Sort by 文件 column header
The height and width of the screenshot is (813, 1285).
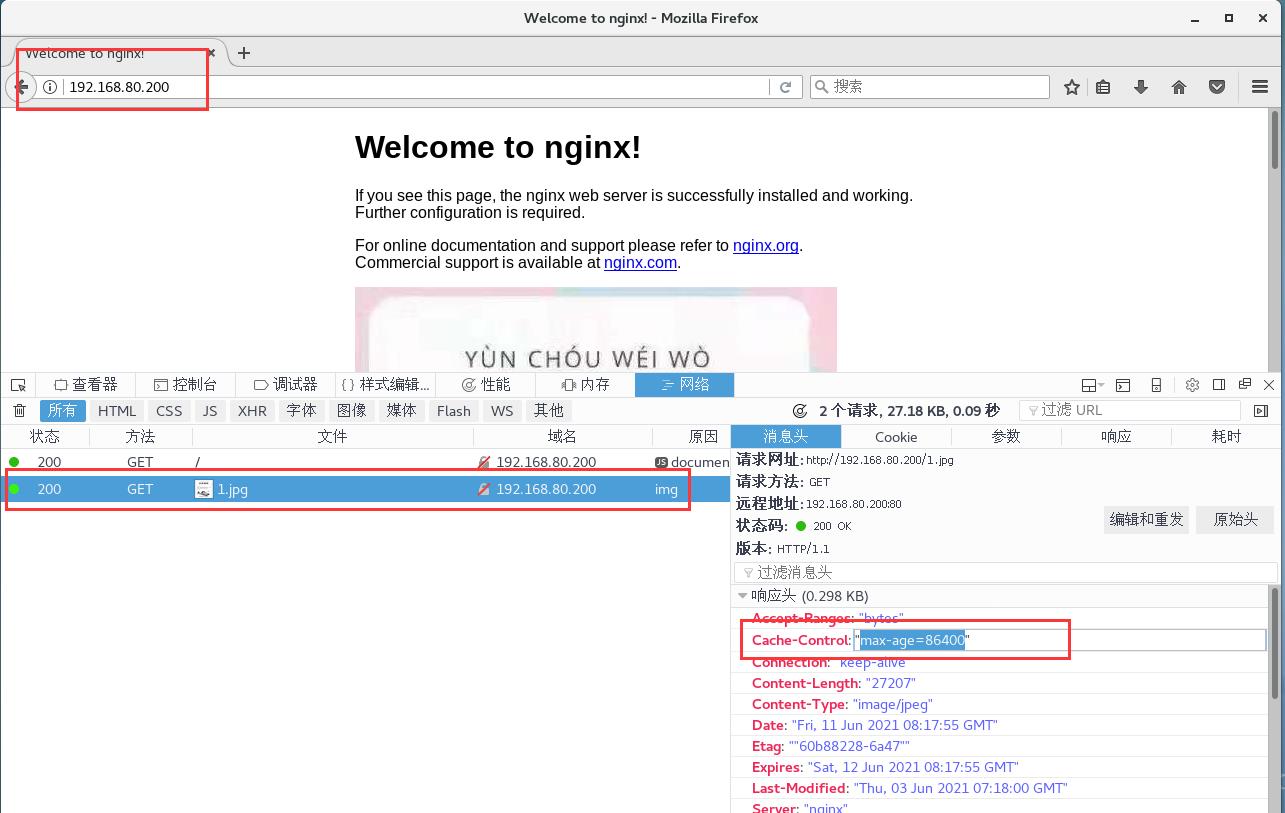(x=332, y=437)
